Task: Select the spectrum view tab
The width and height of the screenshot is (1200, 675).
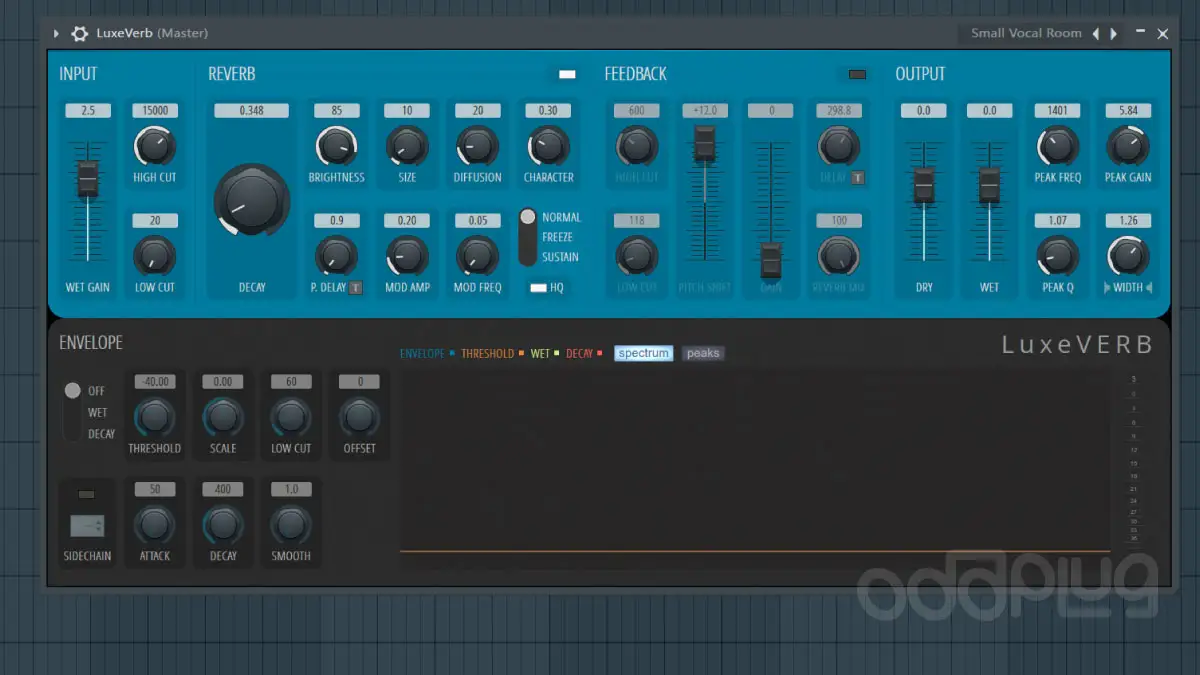Action: (643, 353)
